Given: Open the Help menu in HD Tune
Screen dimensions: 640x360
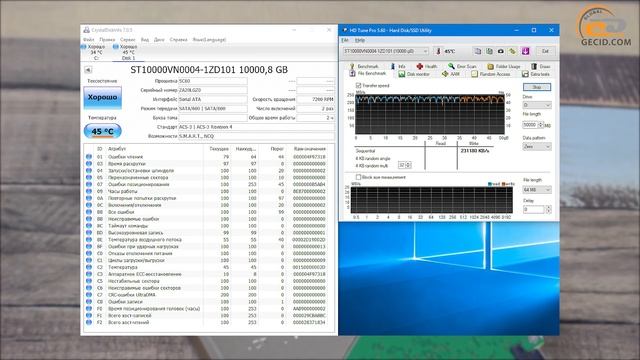Looking at the screenshot, I should 360,40.
